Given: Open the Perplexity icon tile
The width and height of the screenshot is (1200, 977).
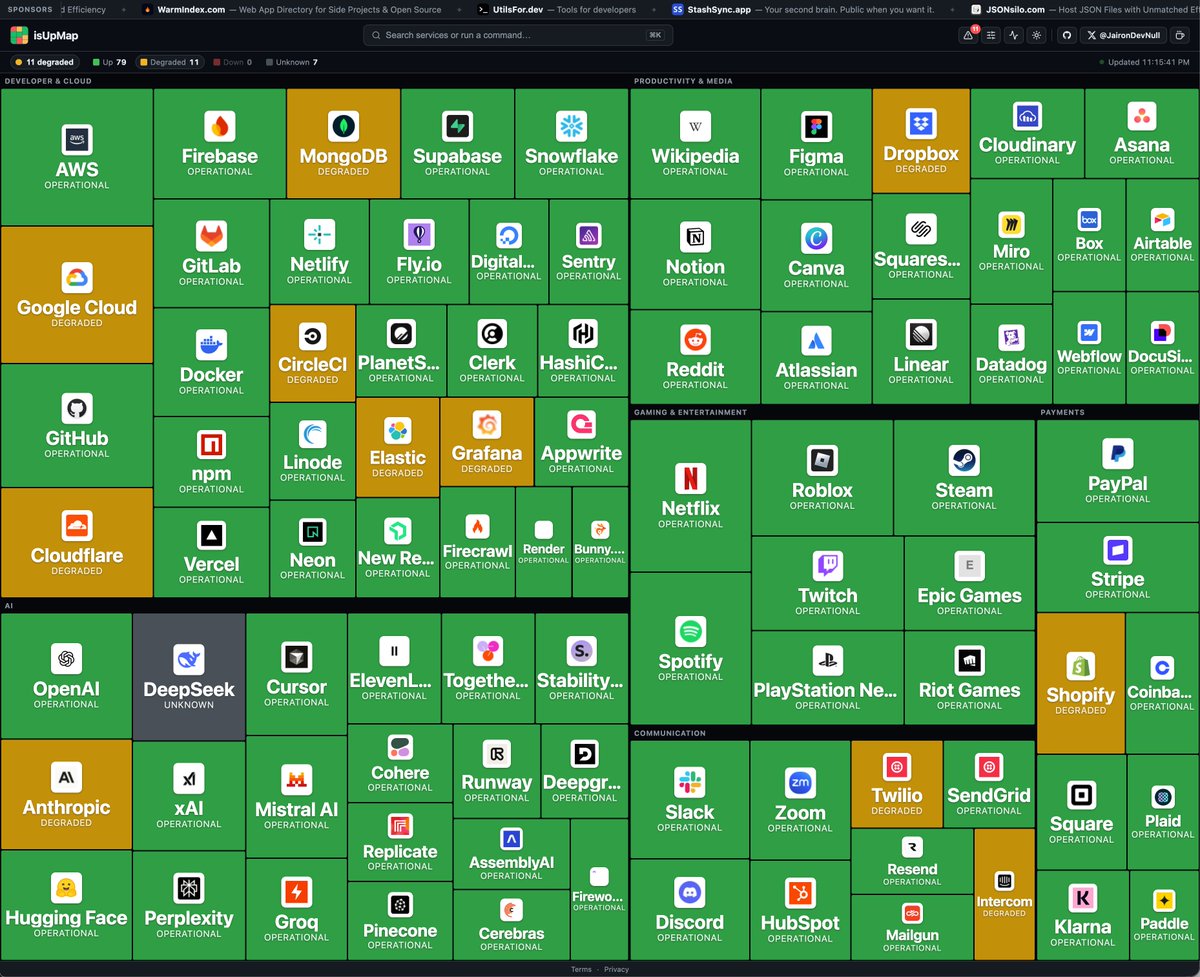Looking at the screenshot, I should [188, 888].
